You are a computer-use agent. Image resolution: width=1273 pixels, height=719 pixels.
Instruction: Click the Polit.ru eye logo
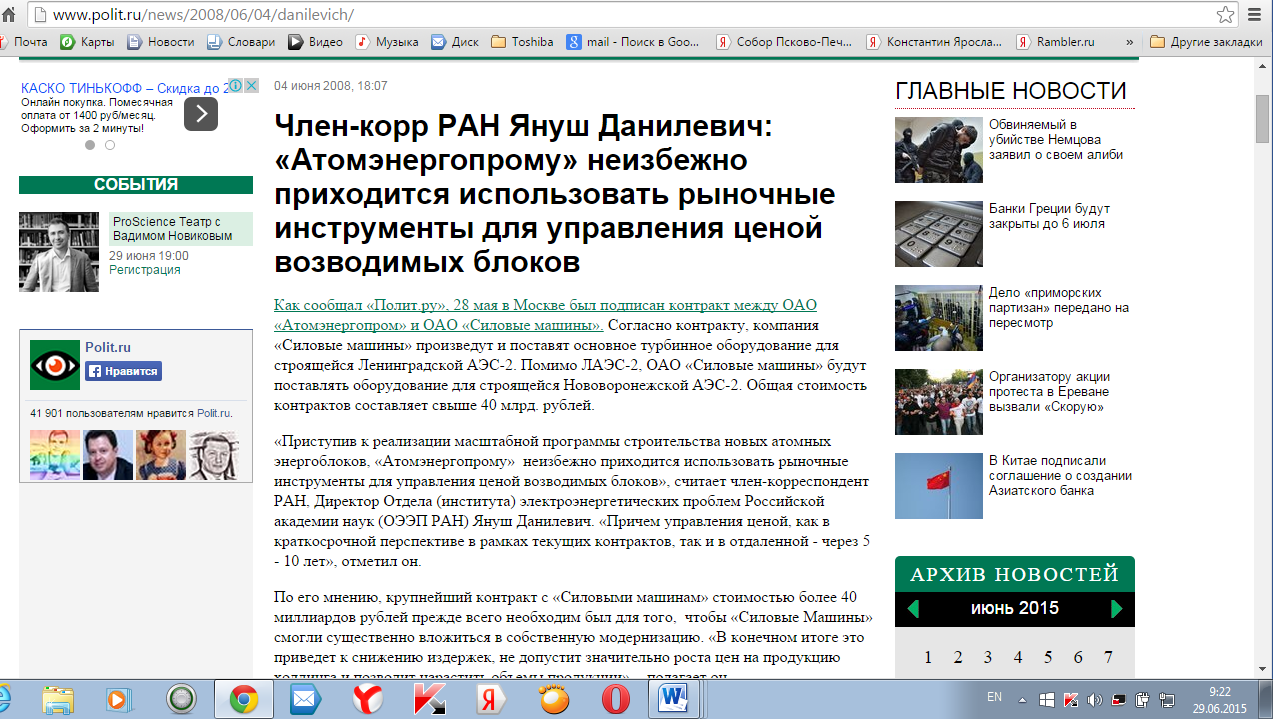[x=55, y=364]
